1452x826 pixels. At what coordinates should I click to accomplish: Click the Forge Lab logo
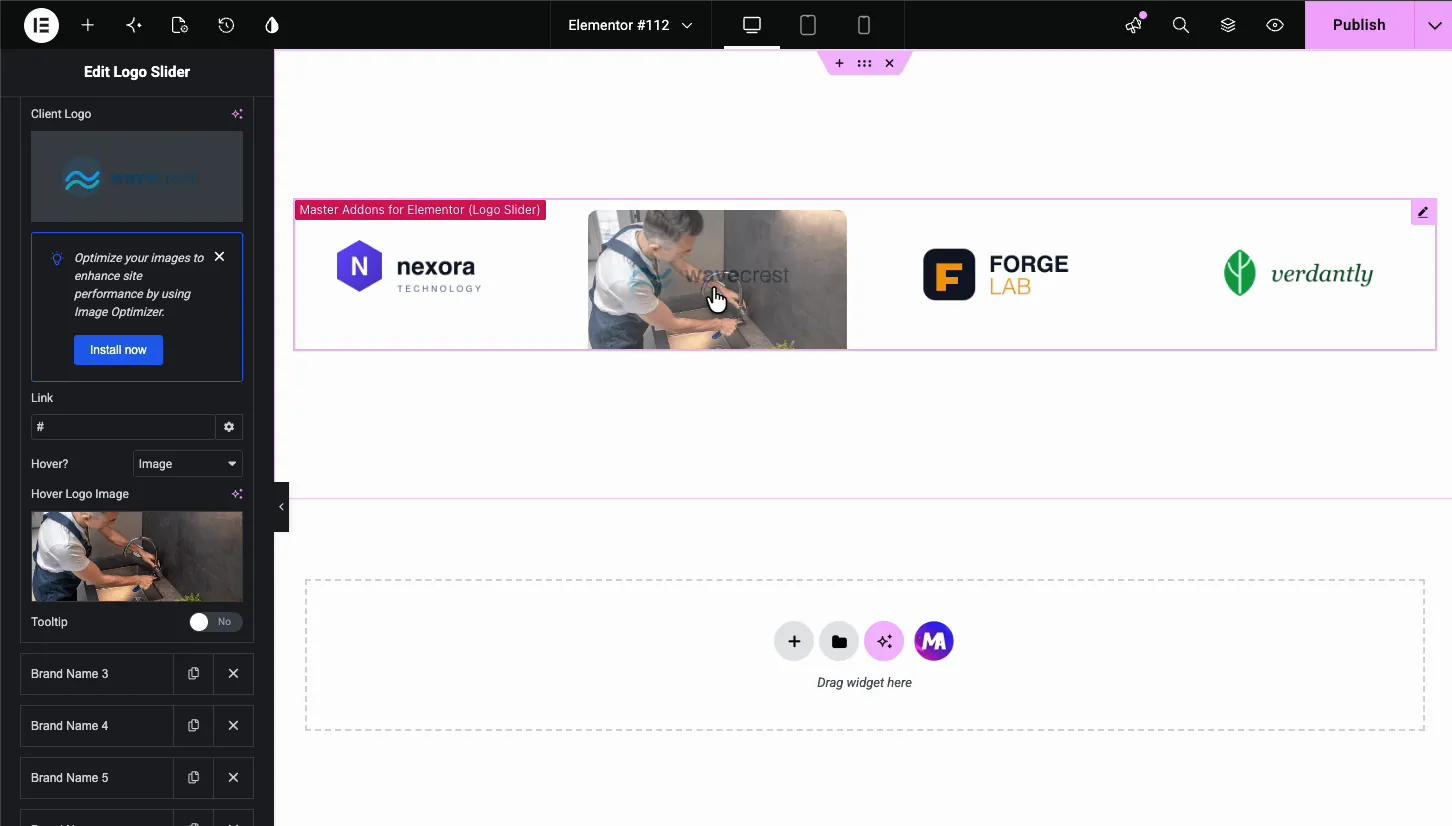[996, 275]
